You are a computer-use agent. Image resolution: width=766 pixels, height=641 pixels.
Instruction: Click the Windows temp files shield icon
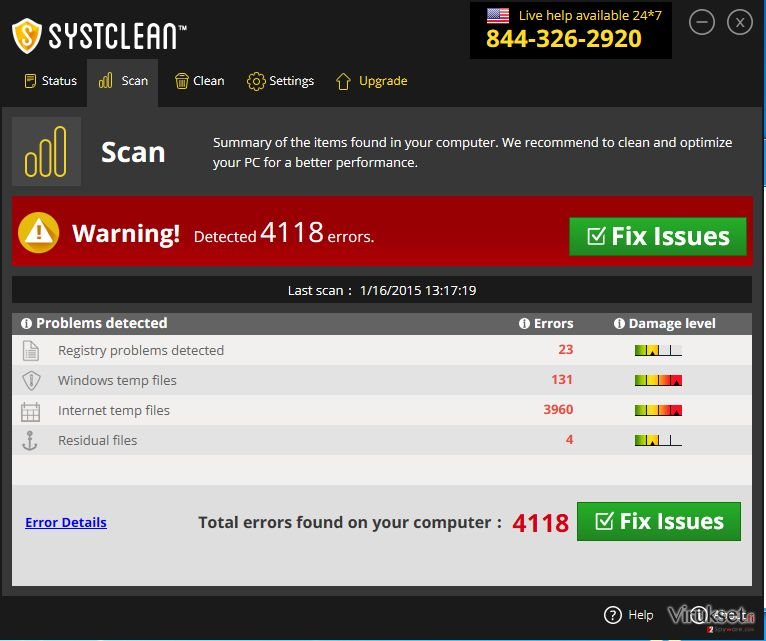[31, 381]
